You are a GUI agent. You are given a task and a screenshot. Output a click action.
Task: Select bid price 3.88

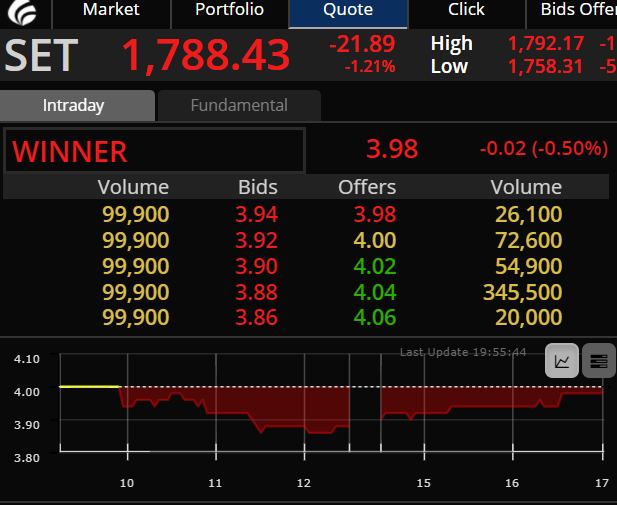point(257,292)
